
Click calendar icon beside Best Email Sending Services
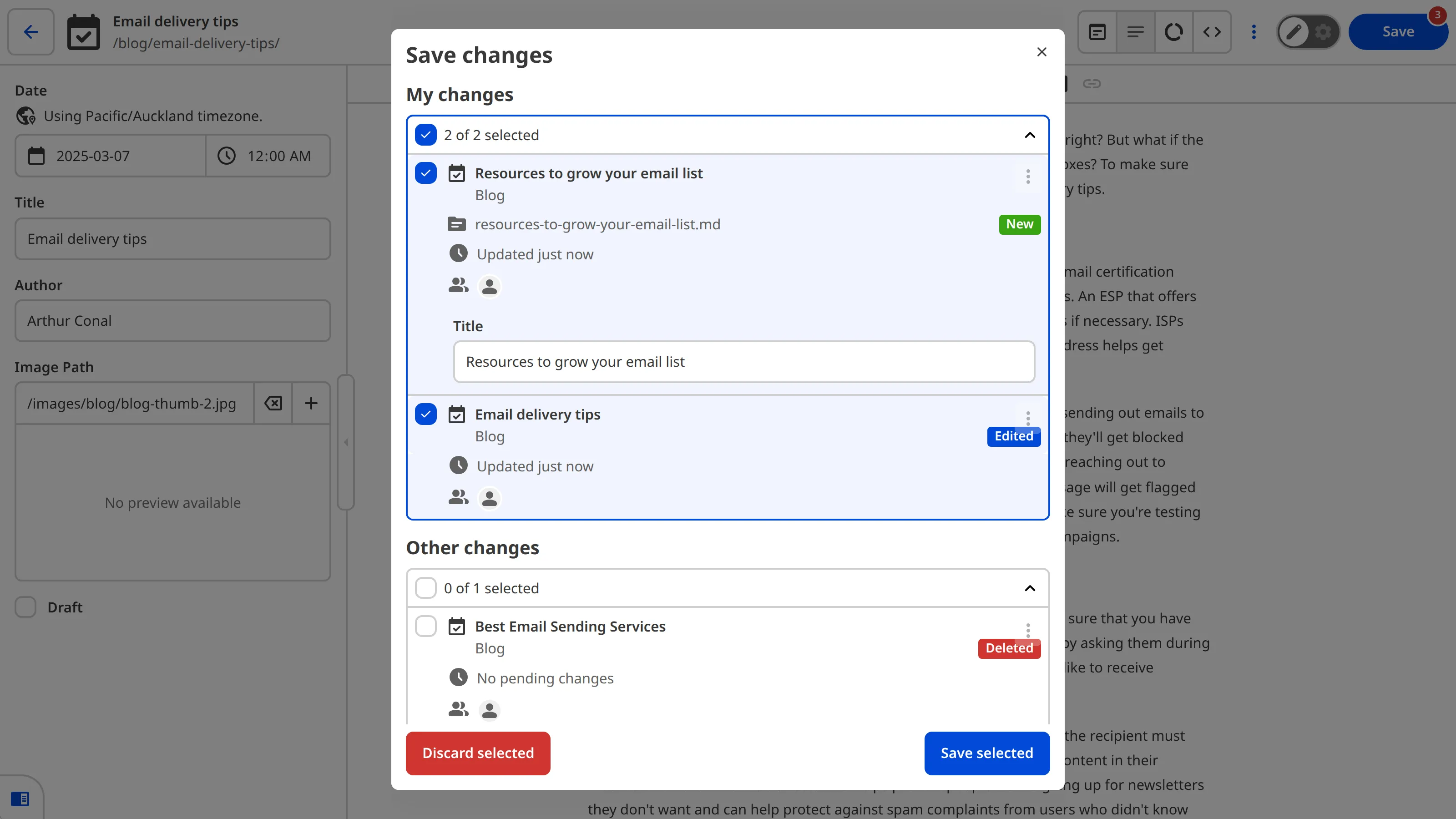pos(457,626)
